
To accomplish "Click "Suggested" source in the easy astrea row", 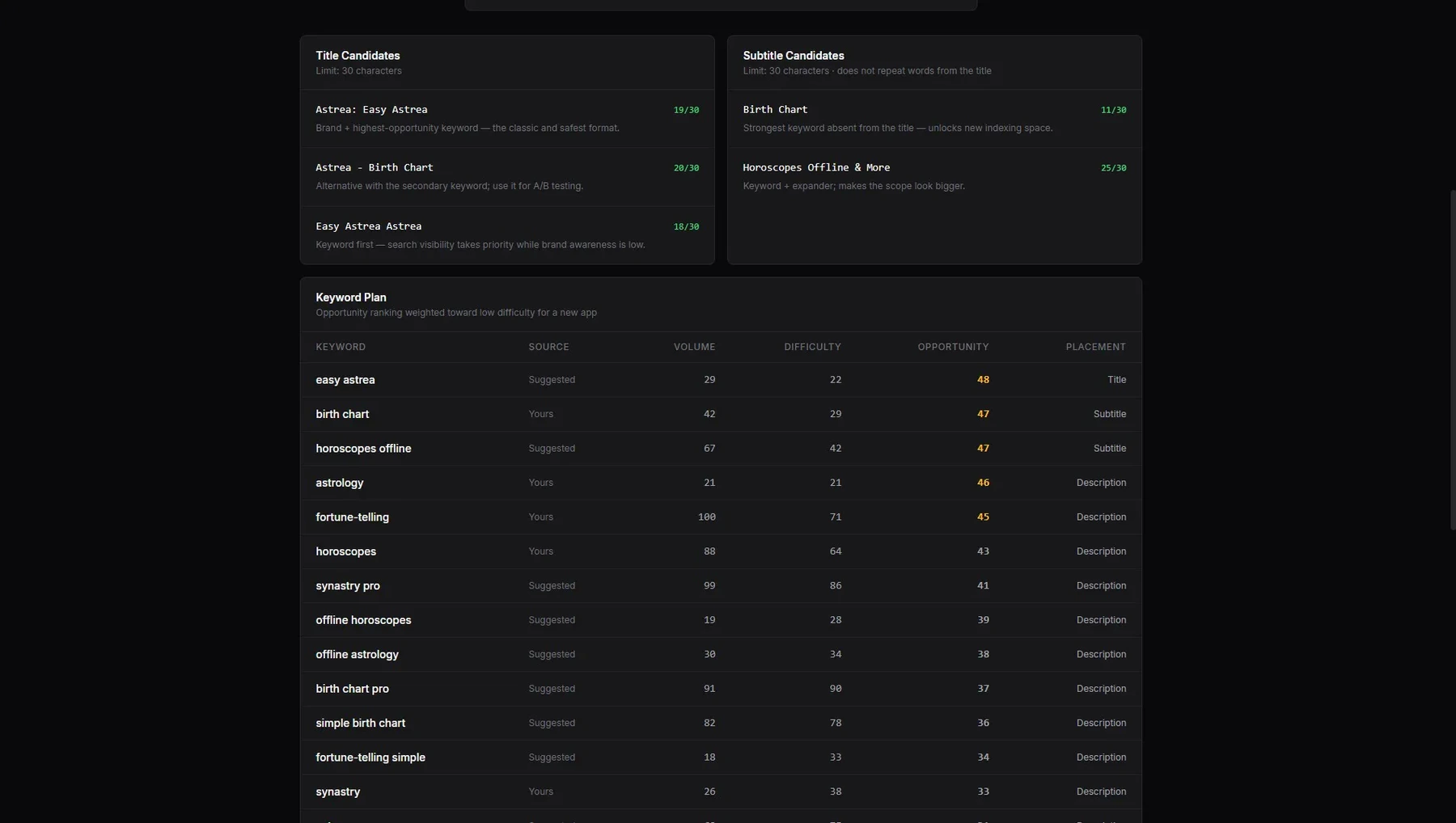I will [552, 380].
